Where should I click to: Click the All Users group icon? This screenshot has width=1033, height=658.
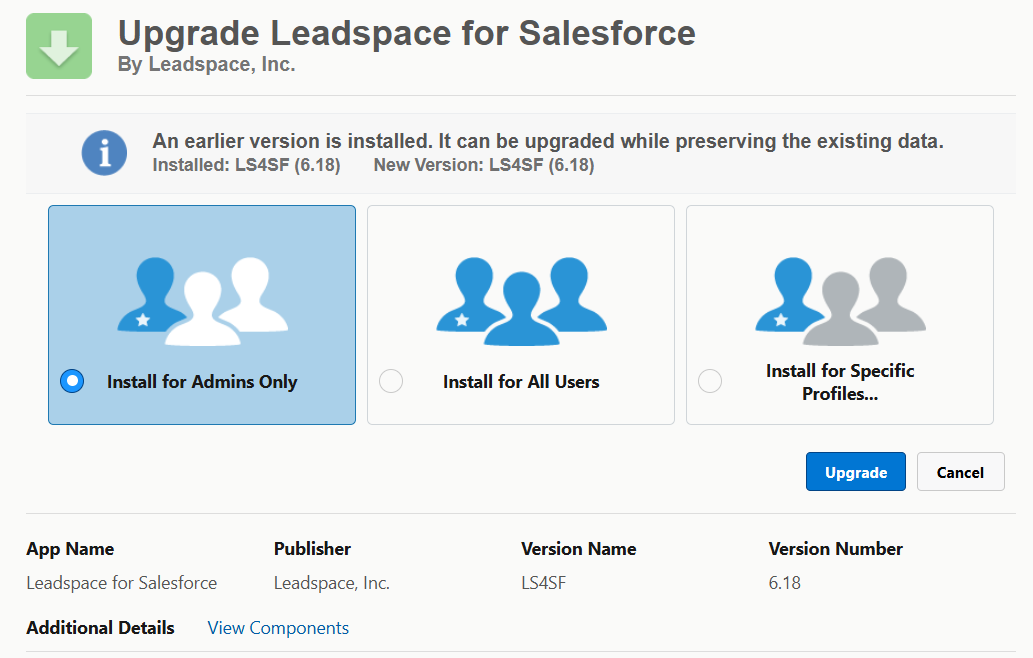(521, 301)
